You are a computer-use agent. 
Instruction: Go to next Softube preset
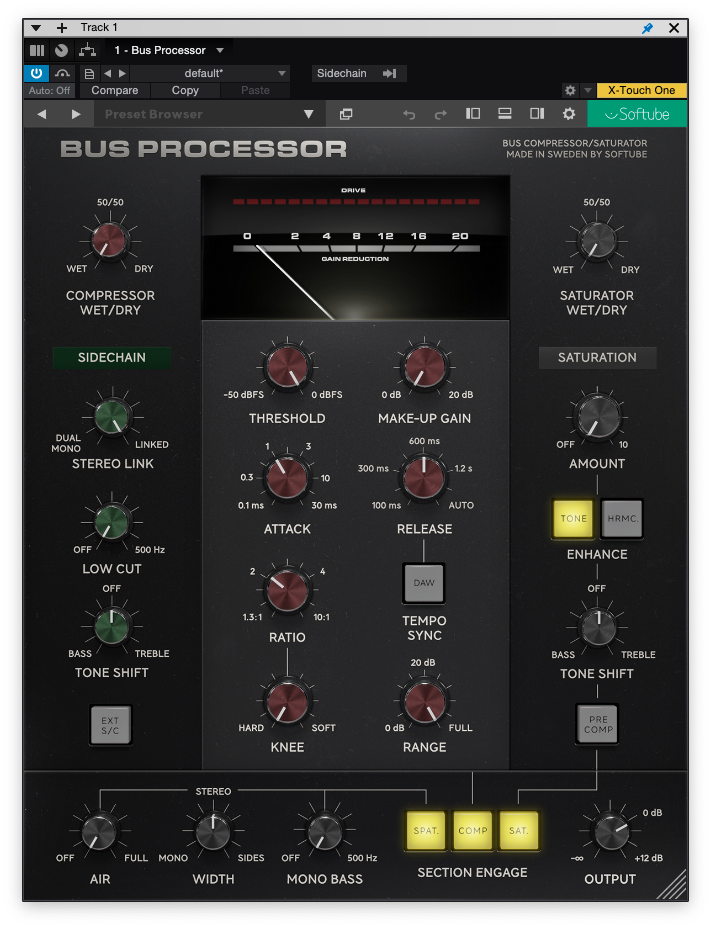(76, 114)
